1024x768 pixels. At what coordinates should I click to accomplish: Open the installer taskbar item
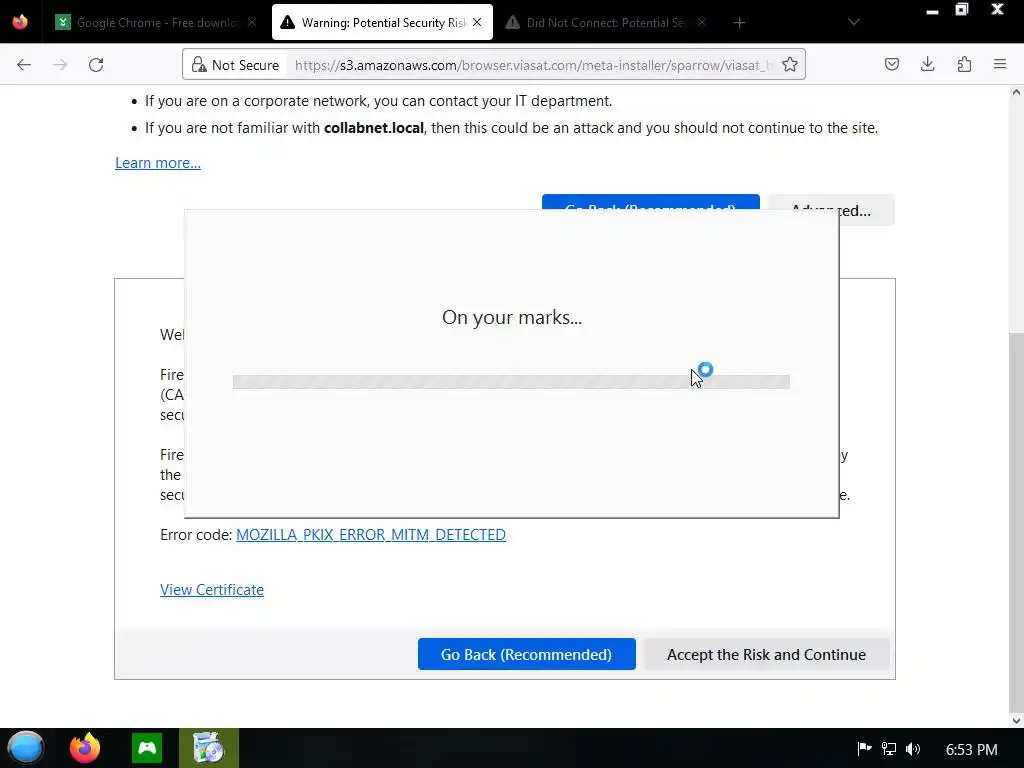pyautogui.click(x=209, y=748)
